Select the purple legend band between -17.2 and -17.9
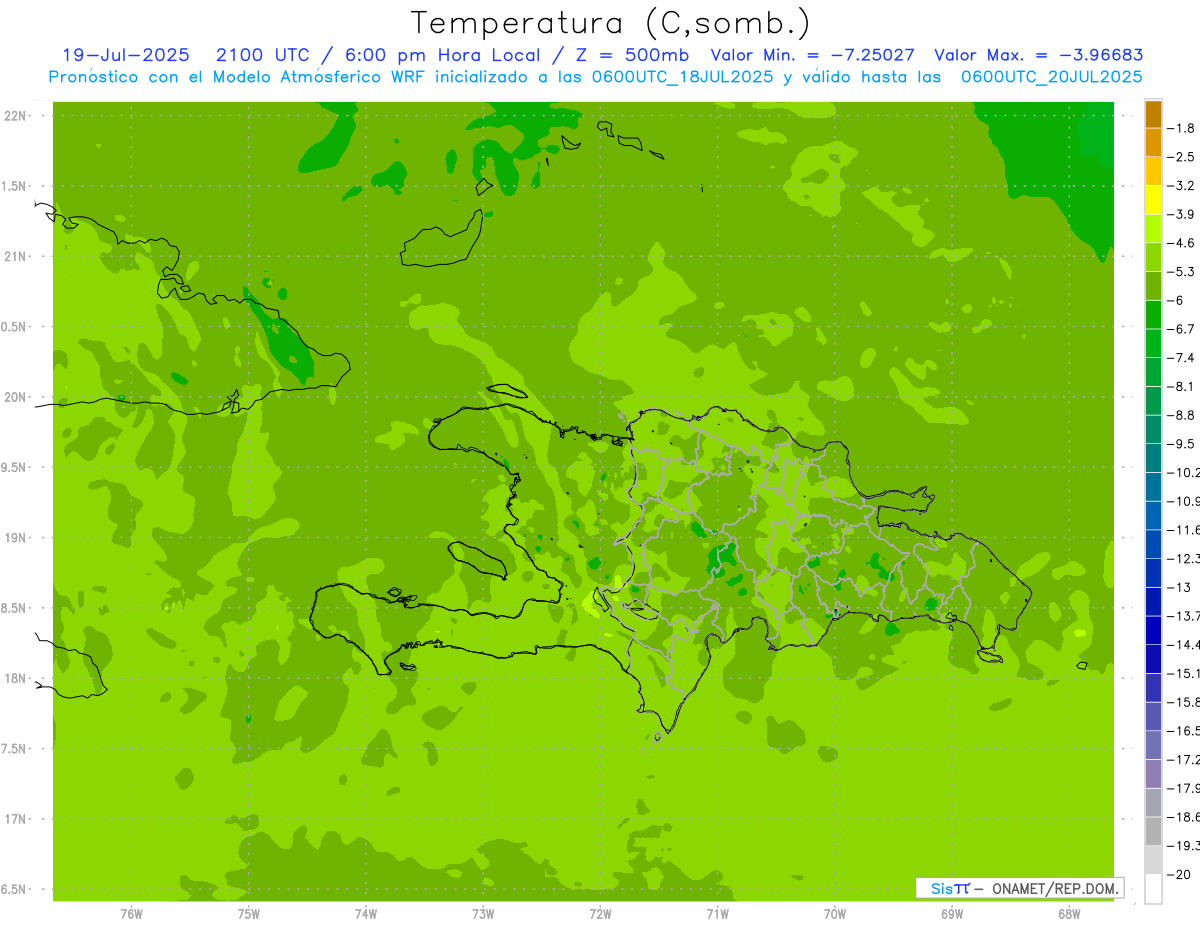 [x=1153, y=774]
